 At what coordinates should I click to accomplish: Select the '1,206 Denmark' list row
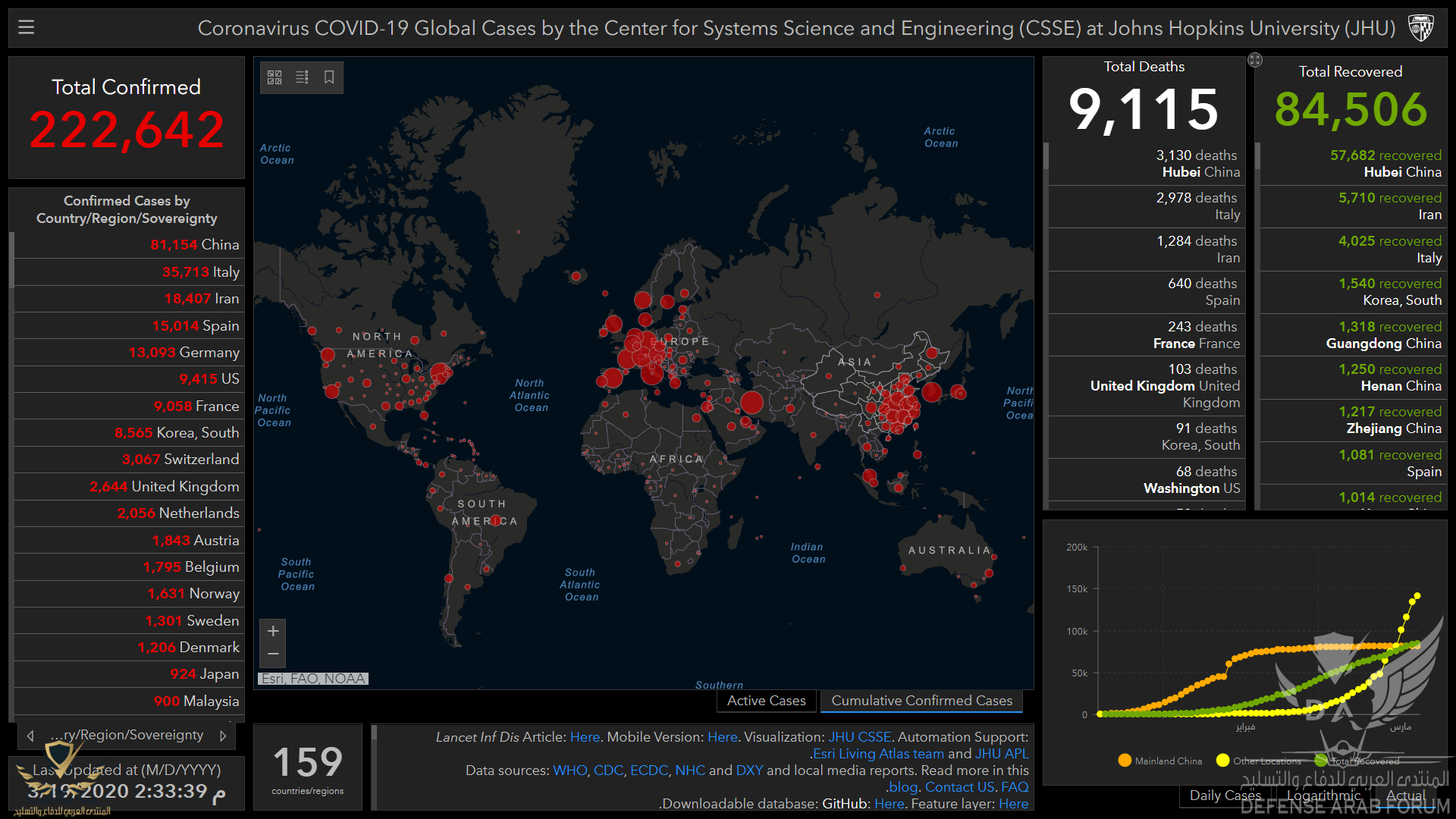(128, 648)
